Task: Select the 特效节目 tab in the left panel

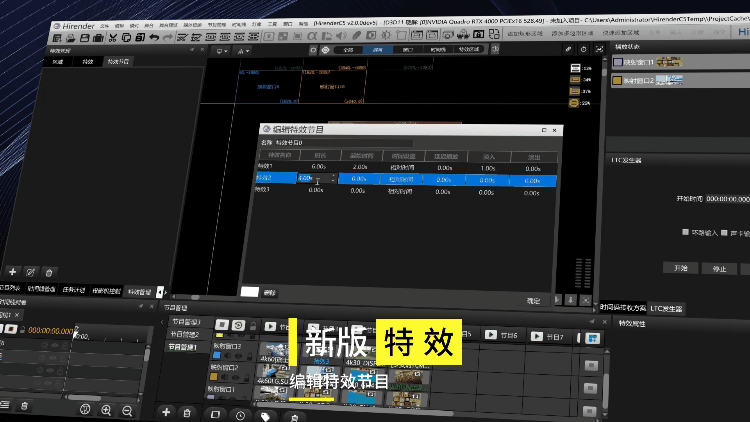Action: [118, 62]
